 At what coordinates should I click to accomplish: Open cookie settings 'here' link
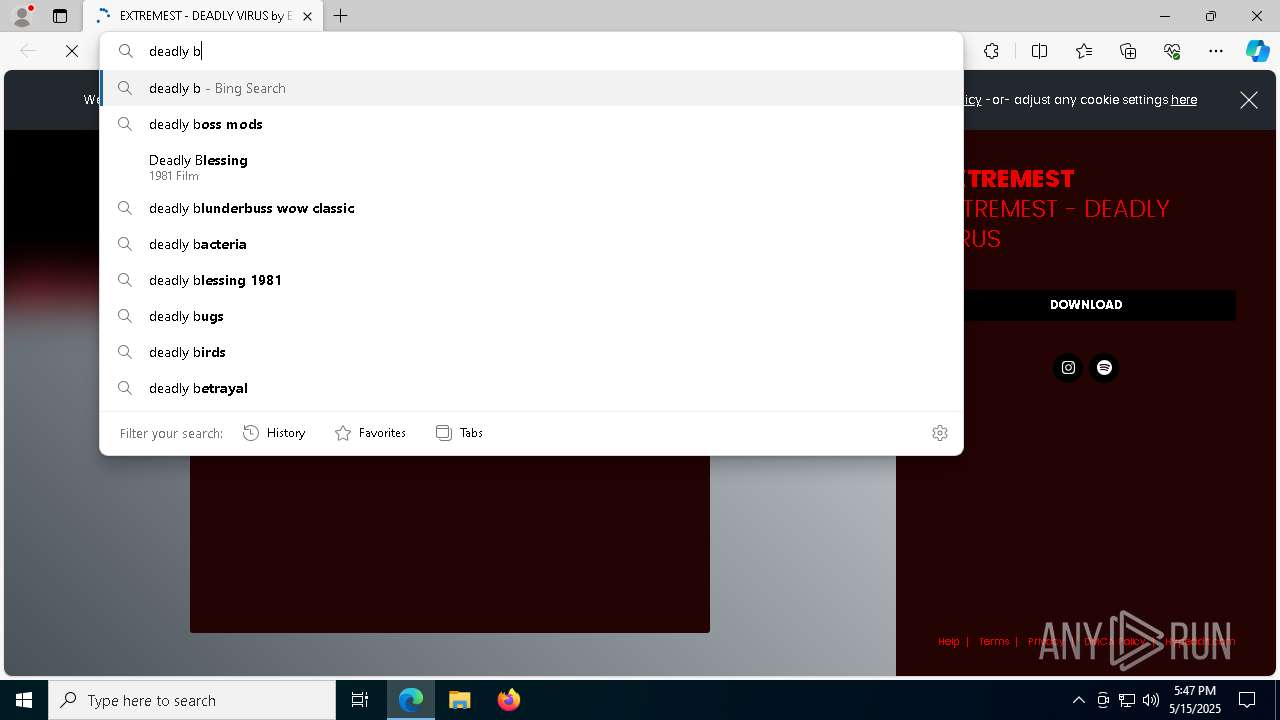tap(1184, 100)
